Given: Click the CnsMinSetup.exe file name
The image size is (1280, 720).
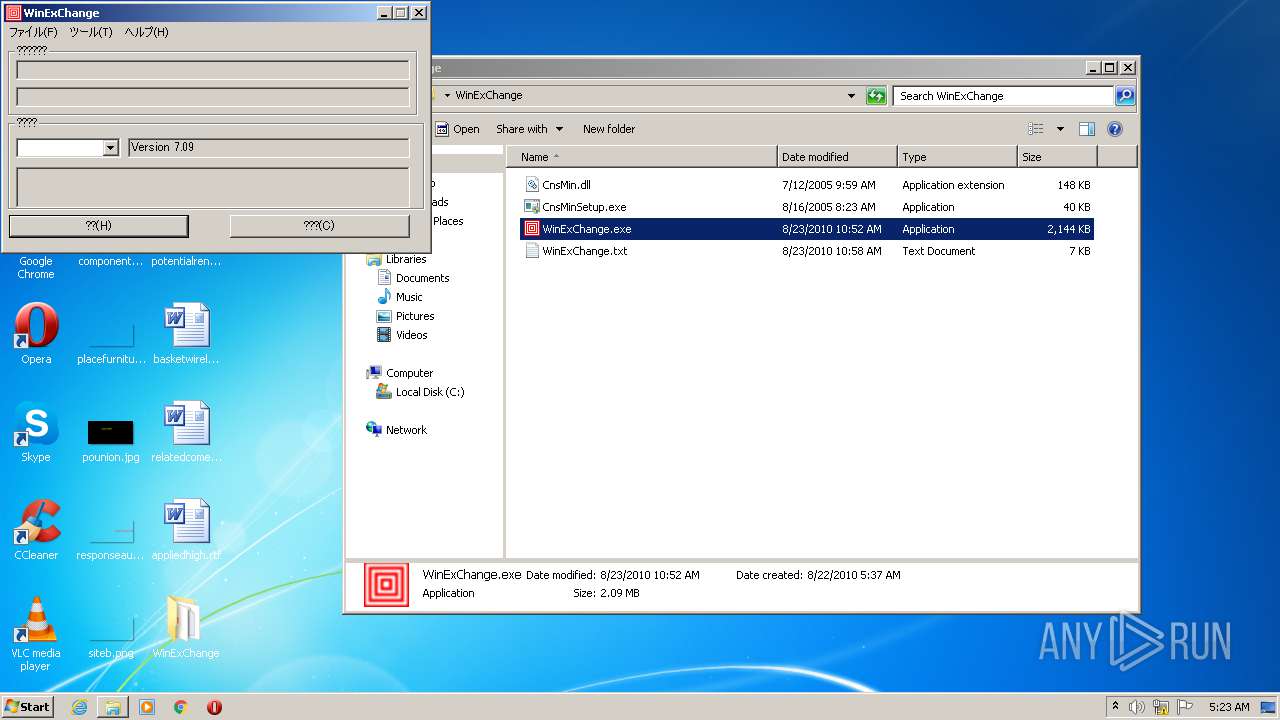Looking at the screenshot, I should click(x=584, y=207).
